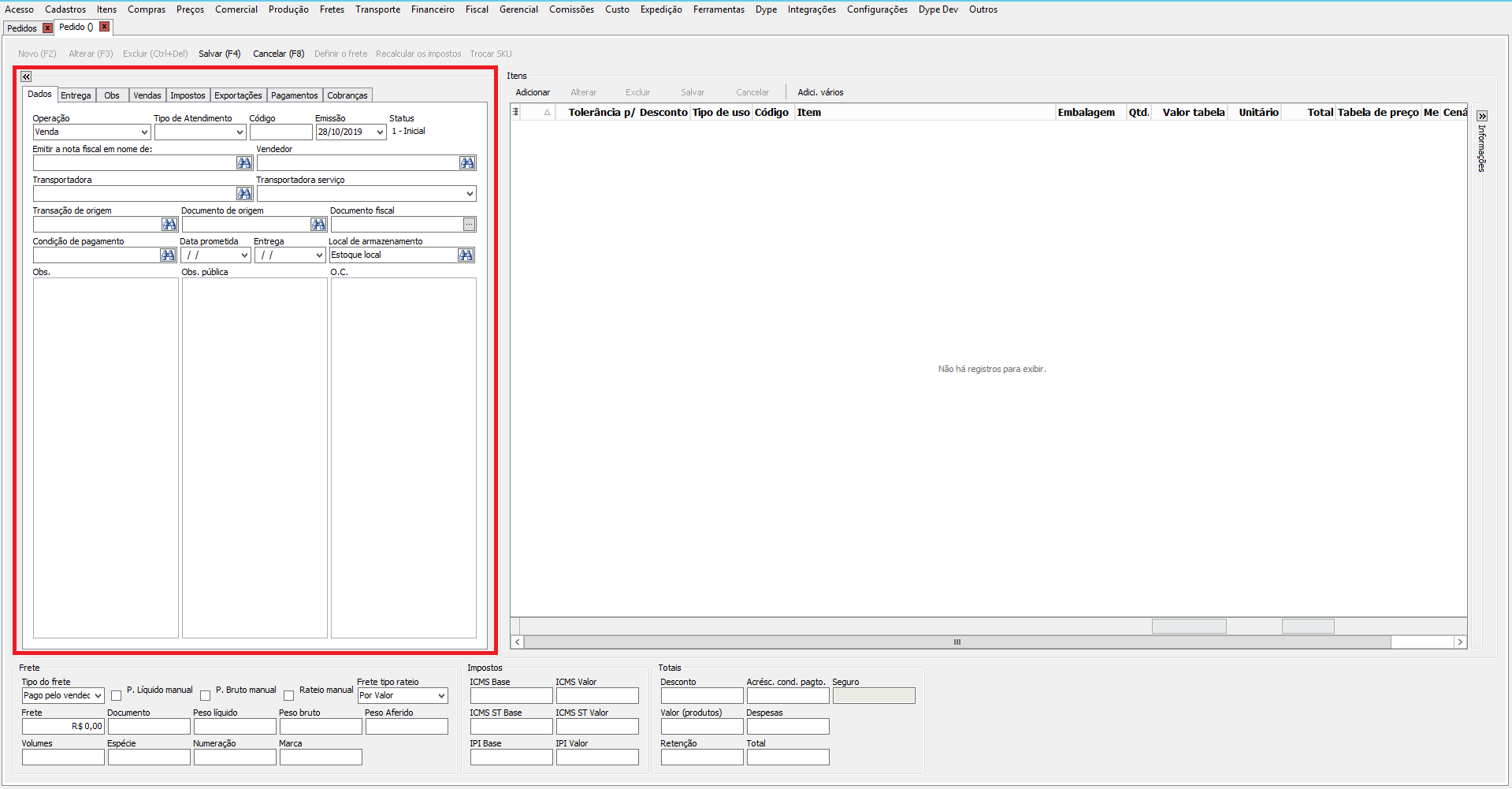Switch to the Entrega tab
Screen dimensions: 1512x789
76,95
